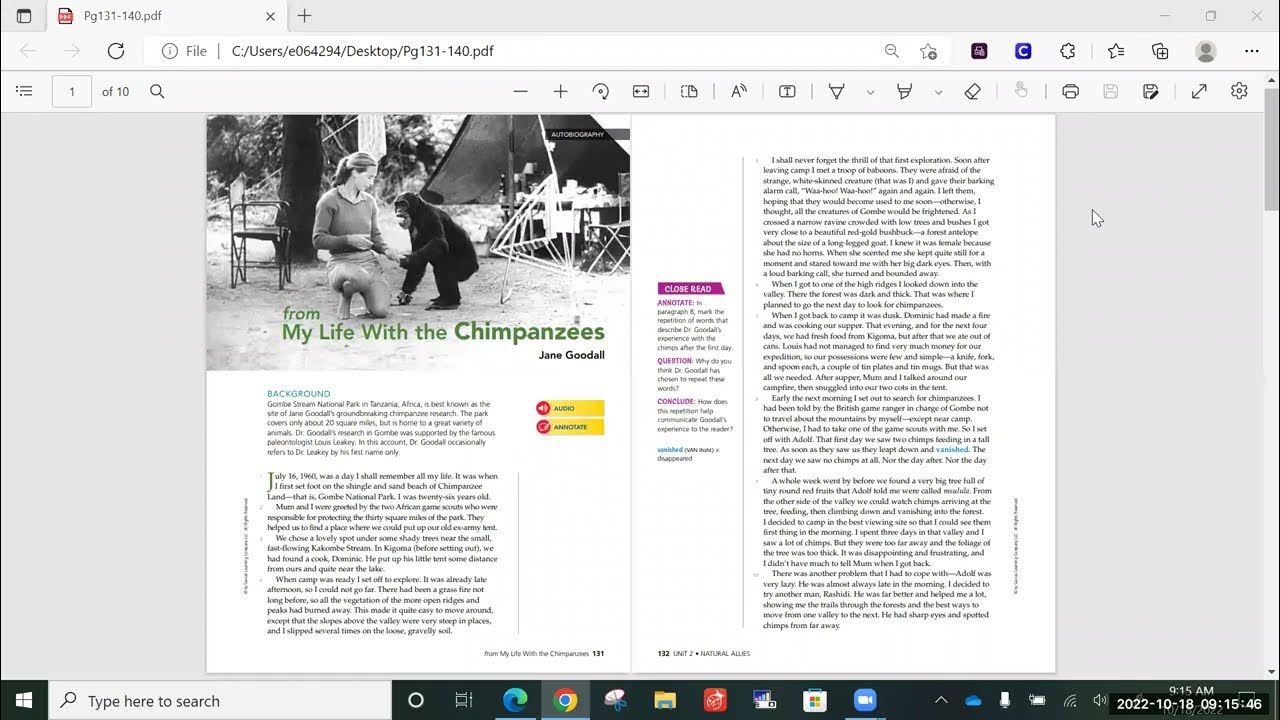1280x720 pixels.
Task: Click the CLOSE READ sidebar label
Action: tap(690, 289)
